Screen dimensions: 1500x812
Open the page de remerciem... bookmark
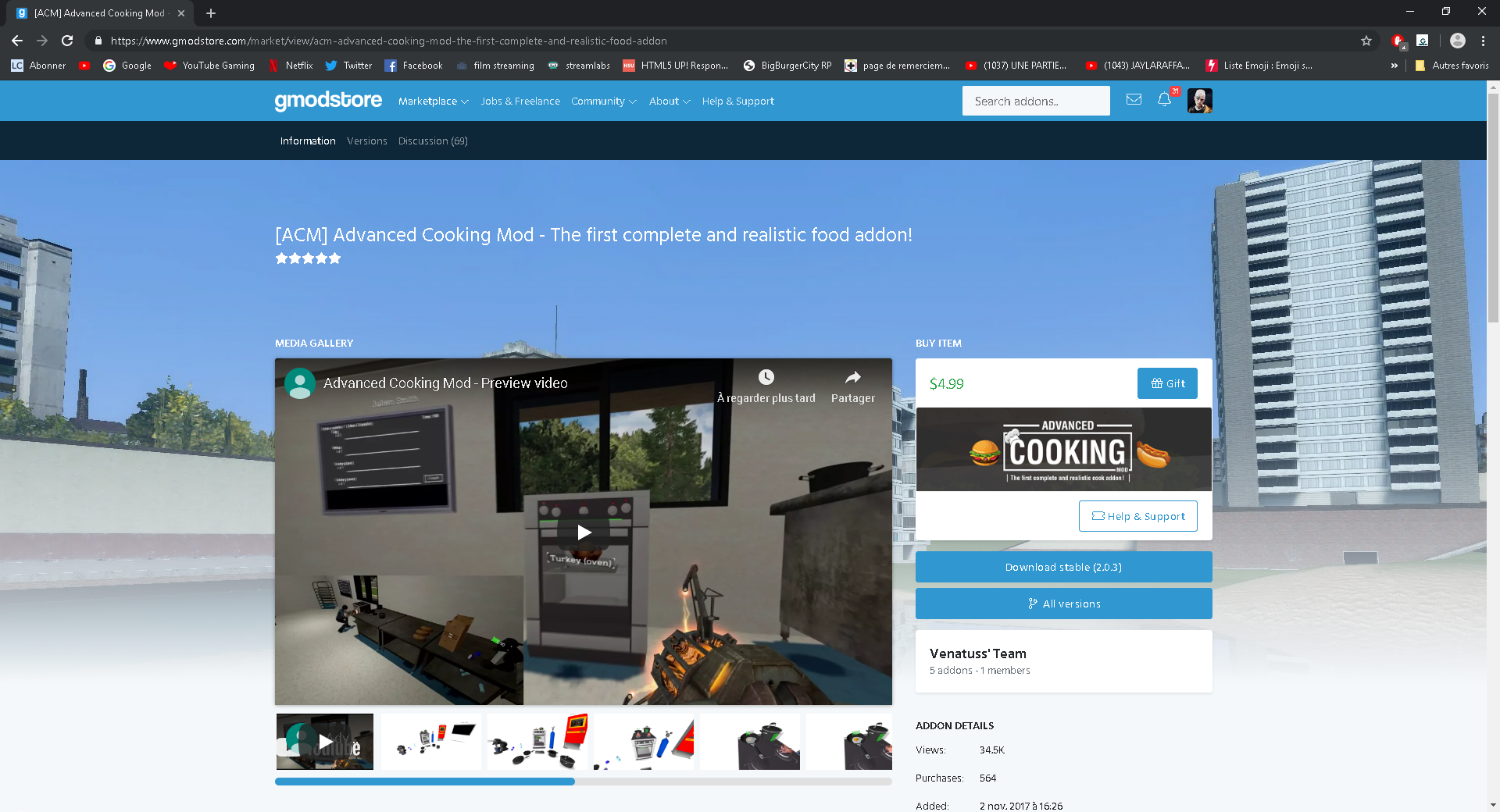point(897,66)
